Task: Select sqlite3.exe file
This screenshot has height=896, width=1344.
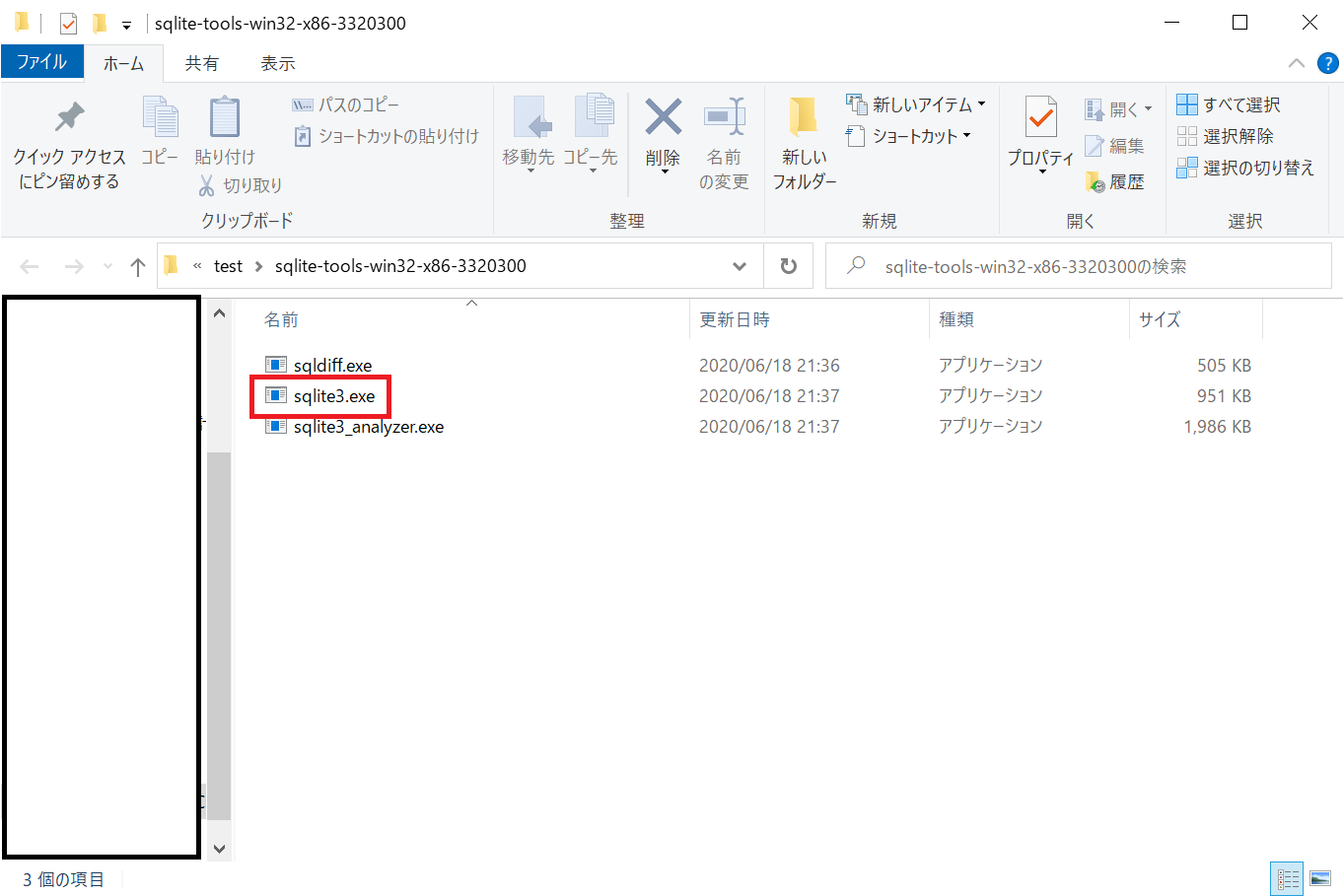Action: pyautogui.click(x=334, y=396)
